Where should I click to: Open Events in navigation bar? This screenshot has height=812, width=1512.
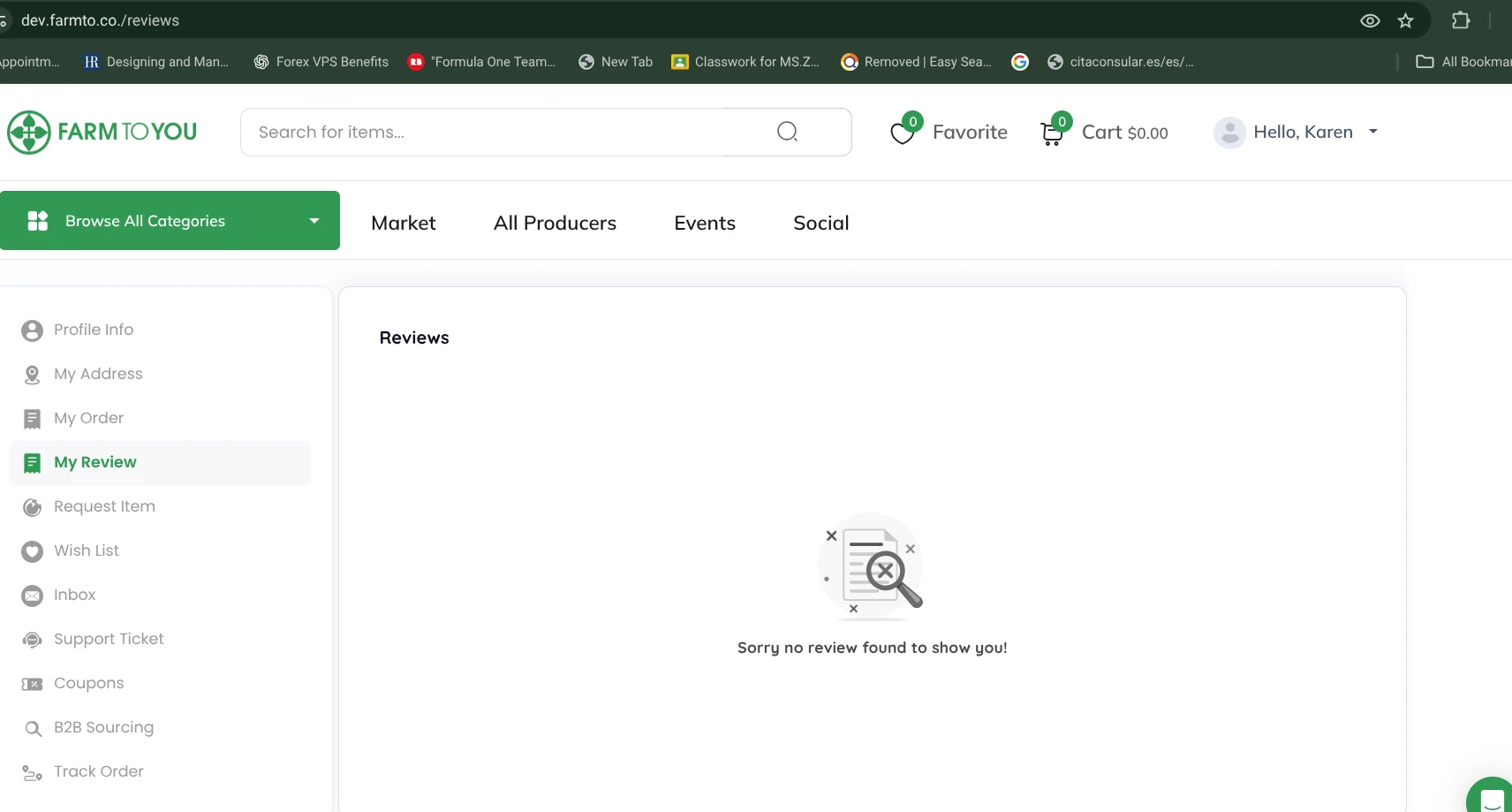705,223
